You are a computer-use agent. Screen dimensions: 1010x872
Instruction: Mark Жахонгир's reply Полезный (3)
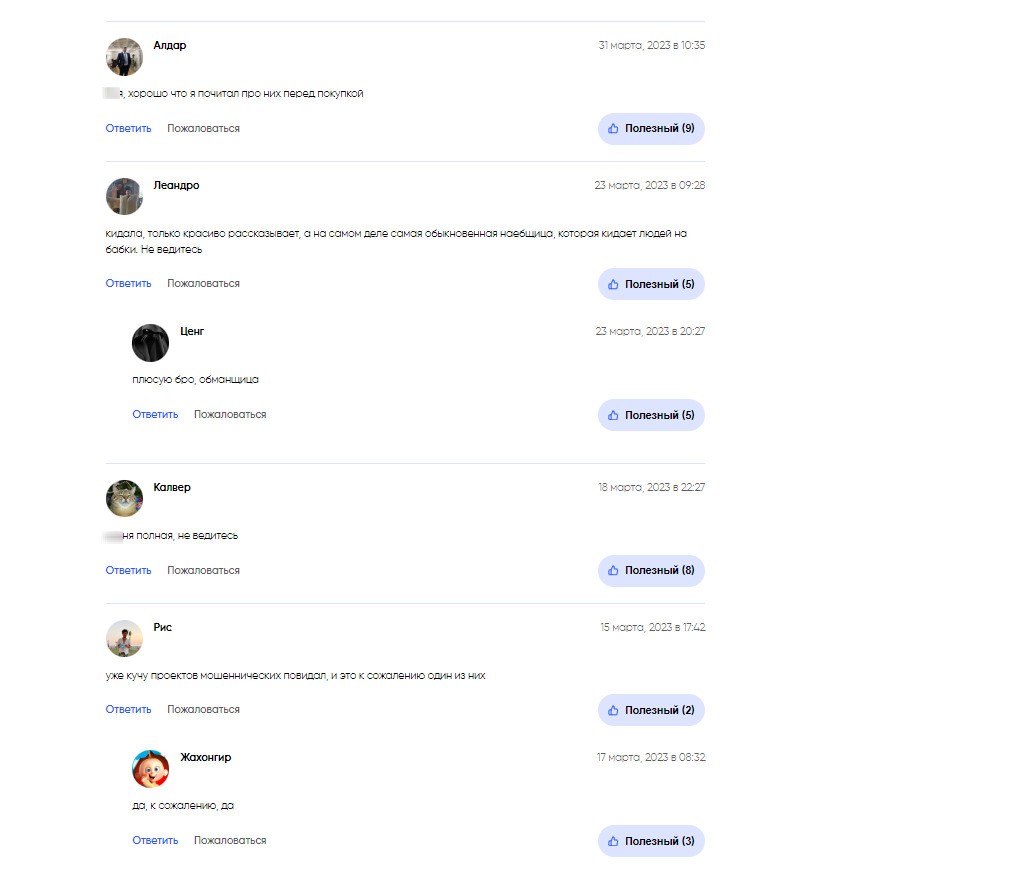pyautogui.click(x=651, y=841)
